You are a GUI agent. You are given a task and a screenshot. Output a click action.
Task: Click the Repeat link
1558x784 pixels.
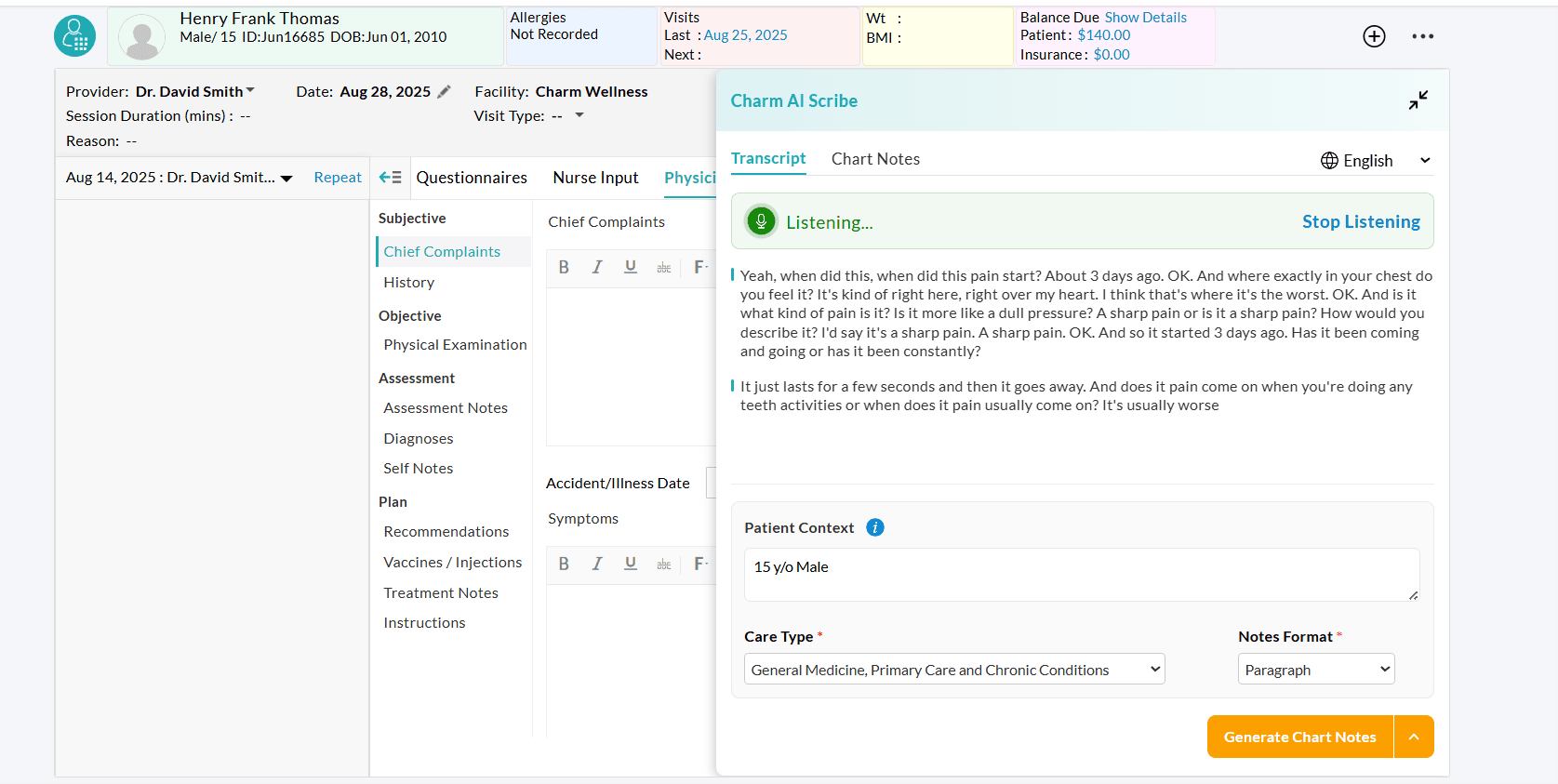[338, 178]
